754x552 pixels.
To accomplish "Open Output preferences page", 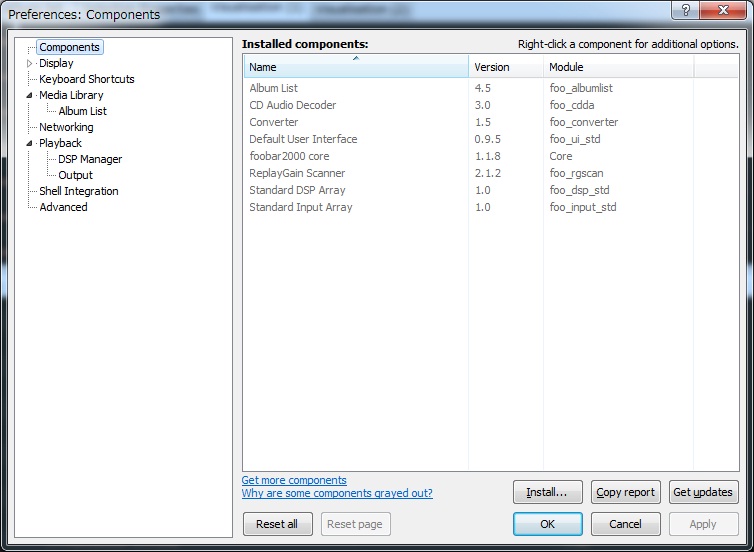I will [x=75, y=175].
